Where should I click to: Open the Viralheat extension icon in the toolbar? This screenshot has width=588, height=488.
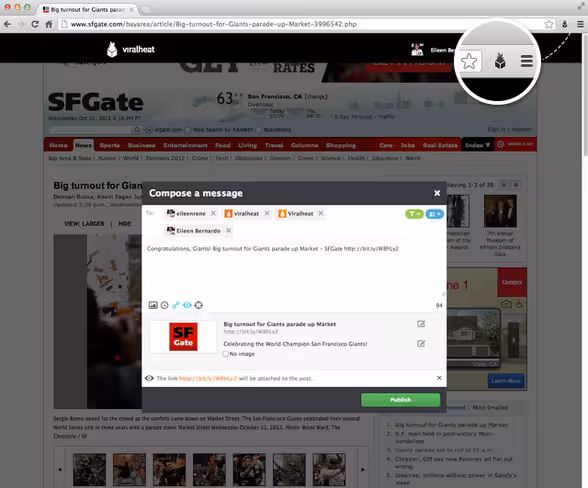pyautogui.click(x=564, y=24)
